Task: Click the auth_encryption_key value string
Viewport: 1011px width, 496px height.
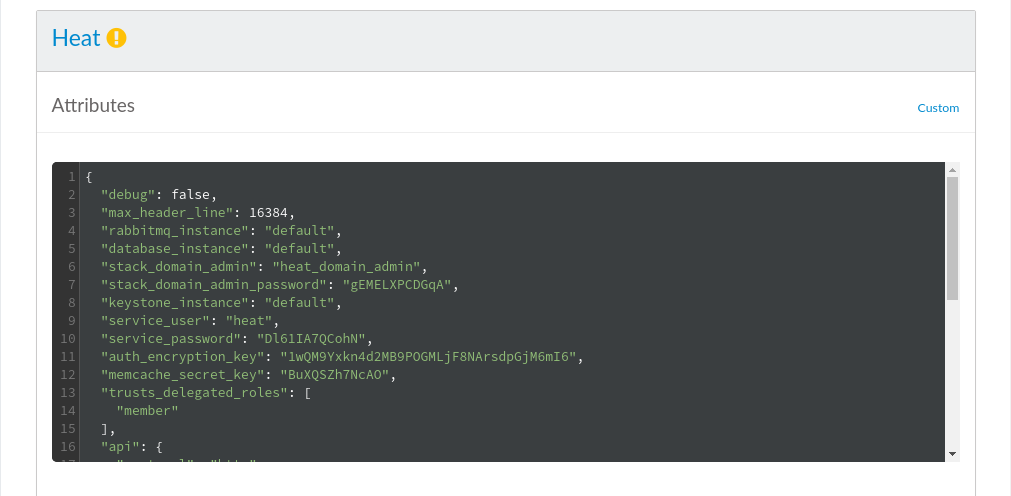Action: 428,357
